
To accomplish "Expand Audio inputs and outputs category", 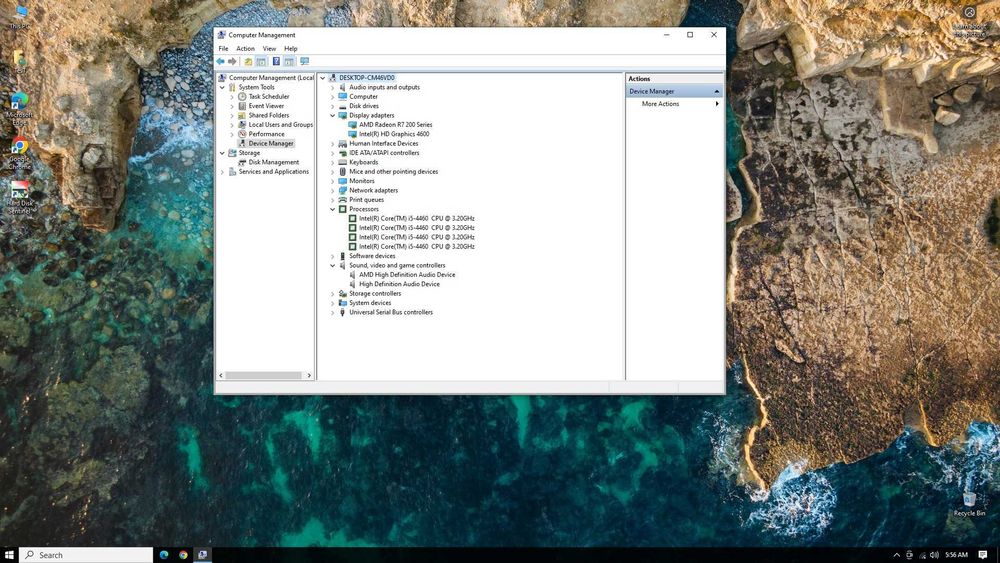I will 332,87.
